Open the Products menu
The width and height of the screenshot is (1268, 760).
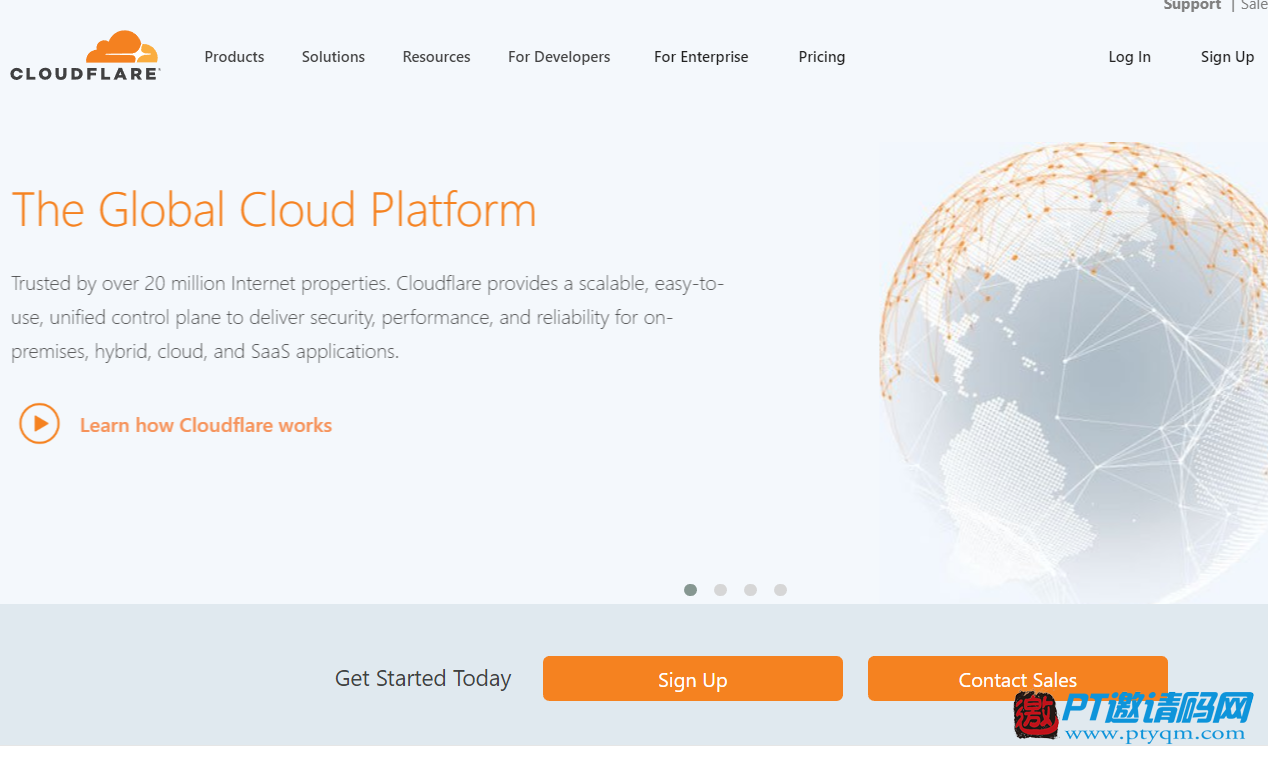click(x=234, y=57)
